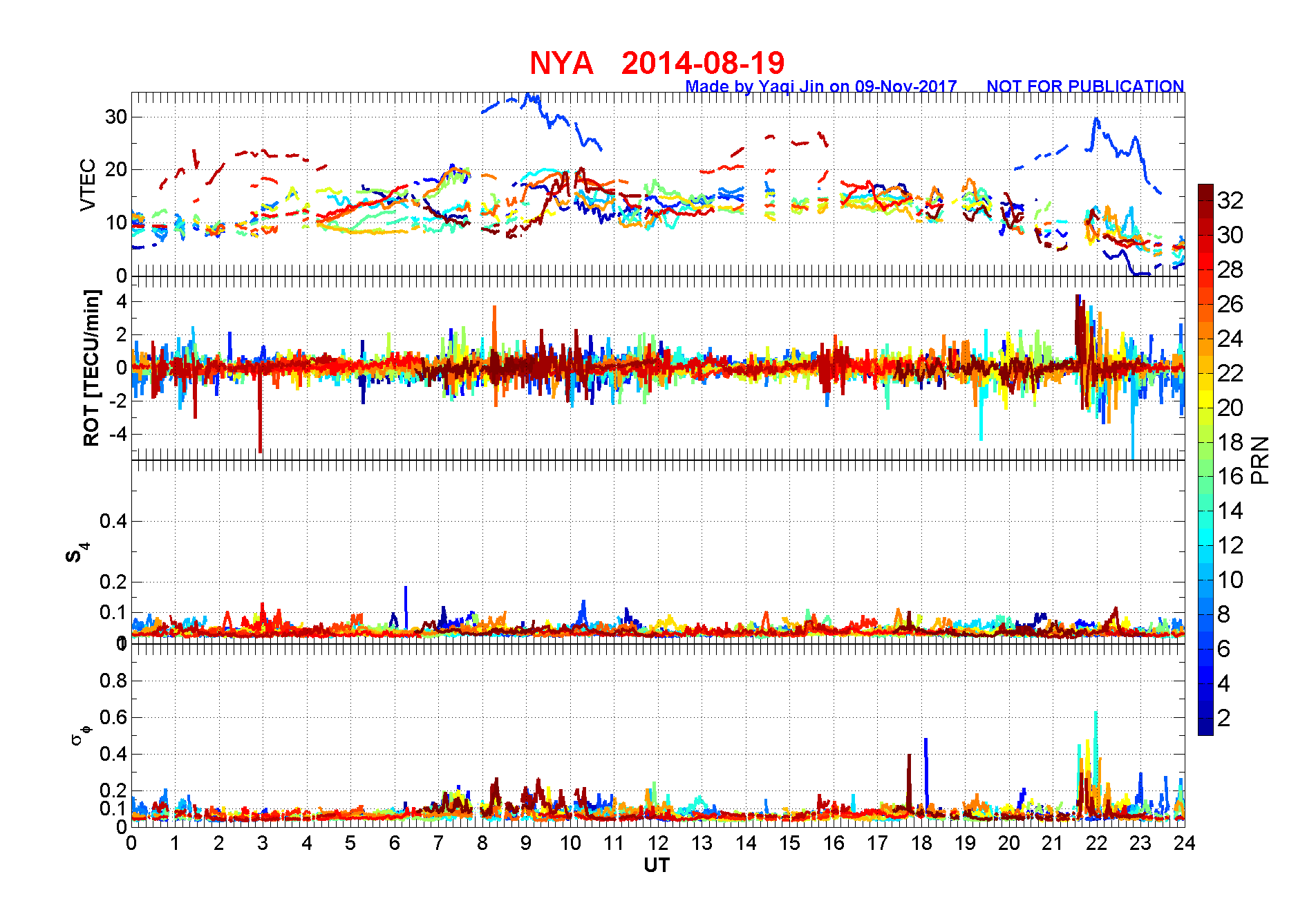The image size is (1316, 919).
Task: Click colorbar tick value 28
Action: pos(1230,269)
